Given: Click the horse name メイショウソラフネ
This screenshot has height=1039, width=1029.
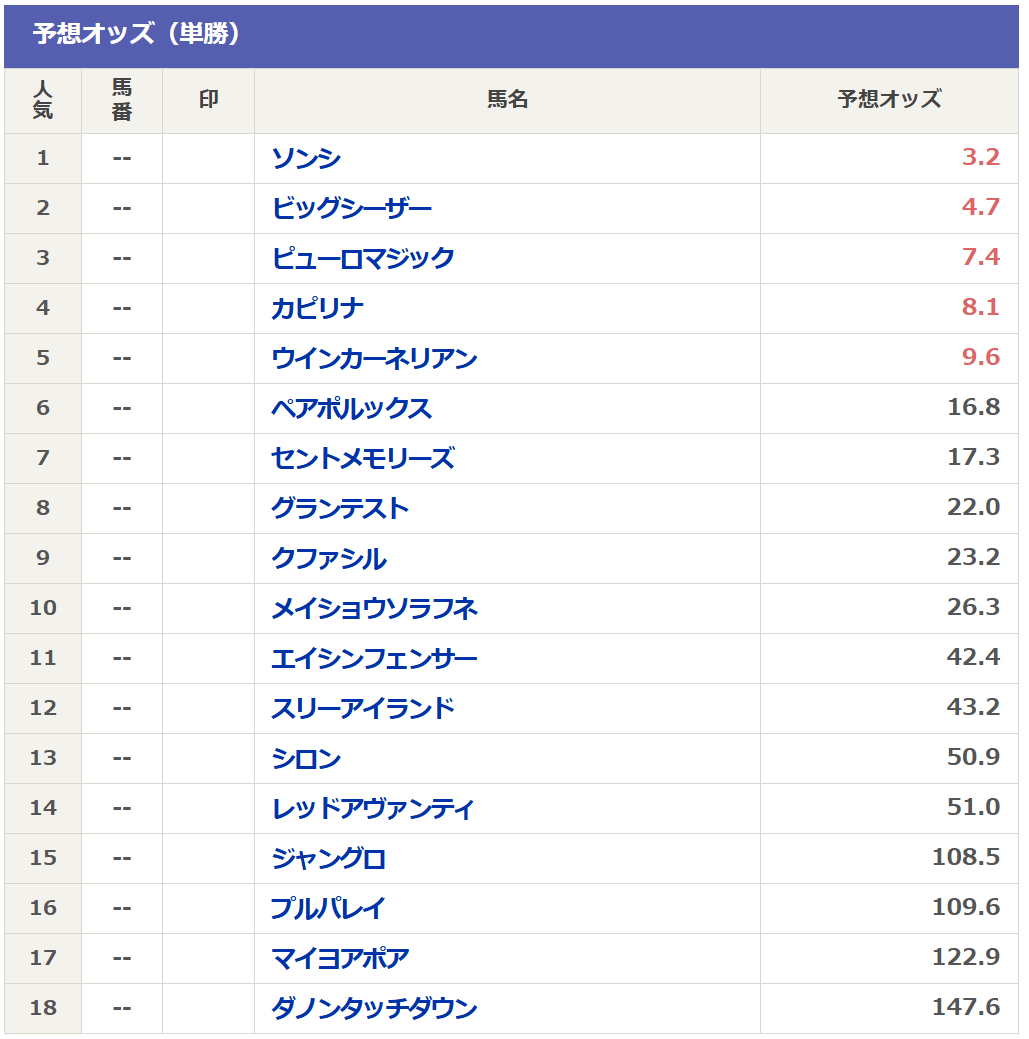Looking at the screenshot, I should 374,608.
